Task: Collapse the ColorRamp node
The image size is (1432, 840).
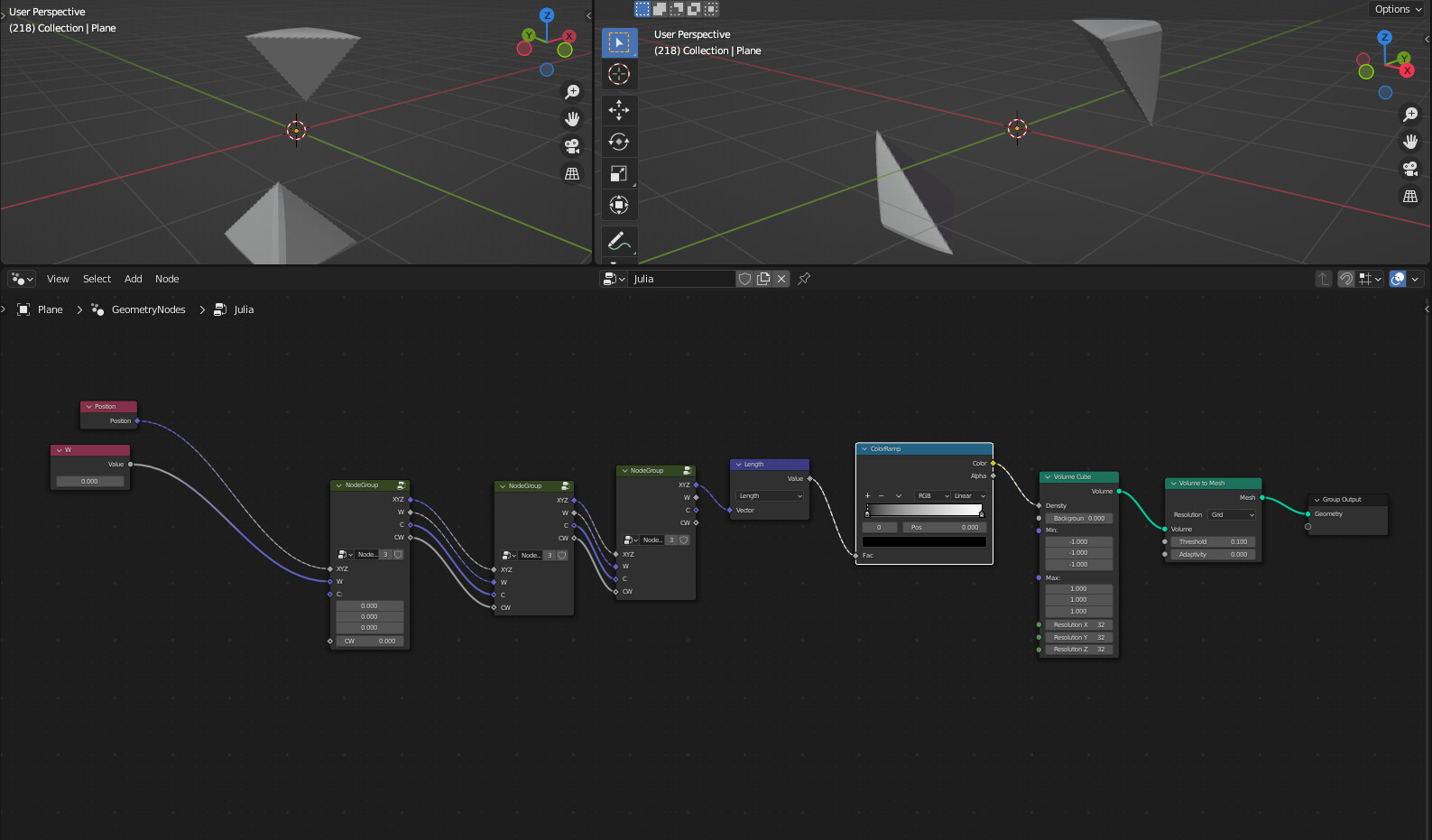Action: pos(864,448)
